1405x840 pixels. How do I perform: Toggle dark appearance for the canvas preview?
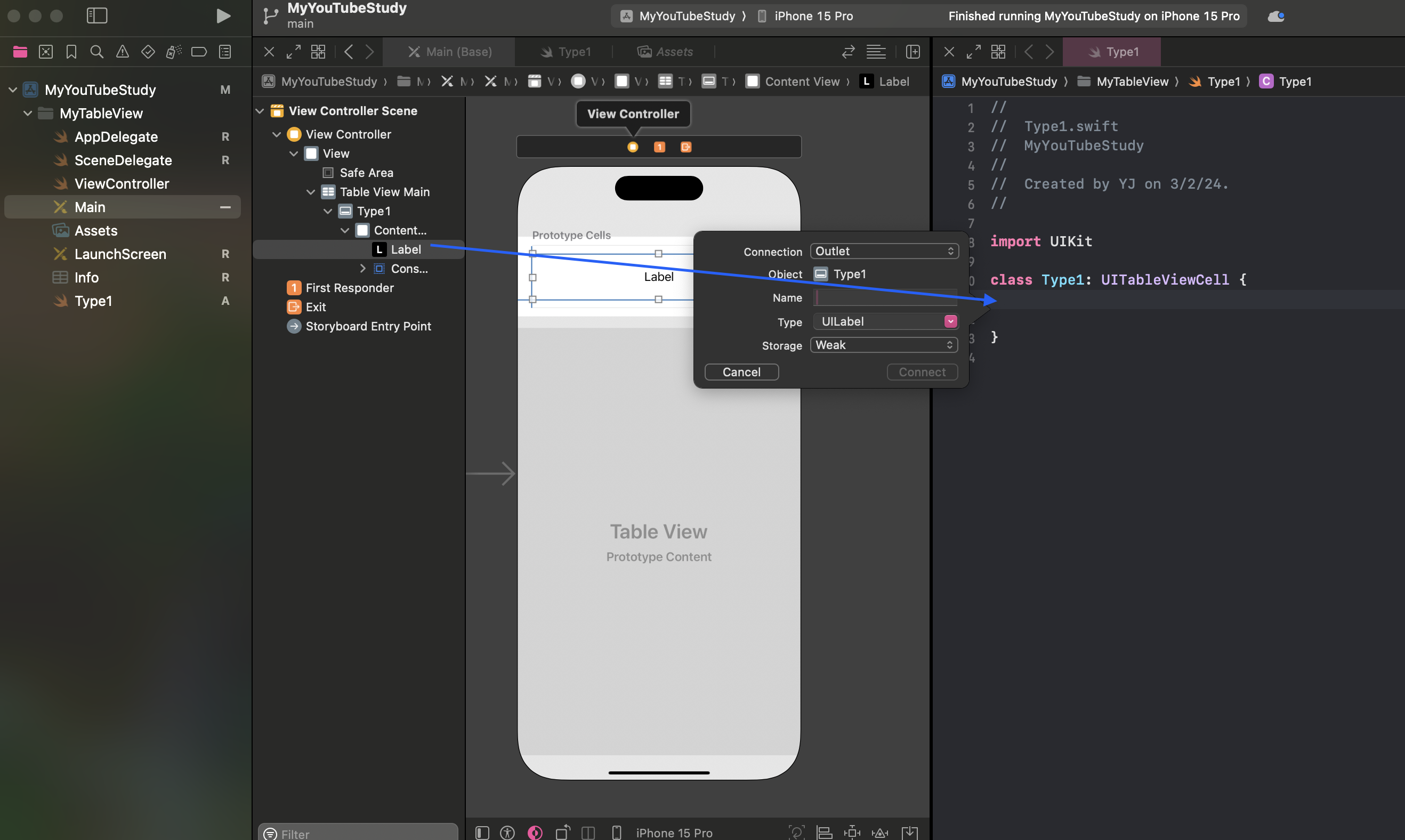535,832
